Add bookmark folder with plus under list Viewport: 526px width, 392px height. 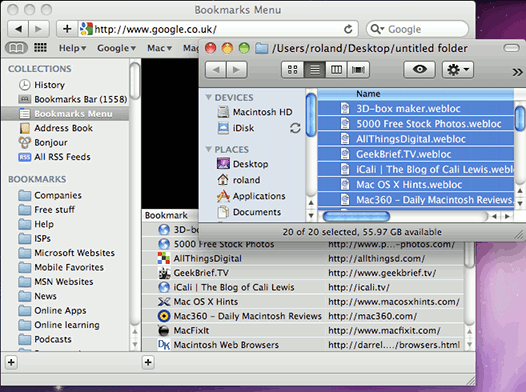point(148,362)
